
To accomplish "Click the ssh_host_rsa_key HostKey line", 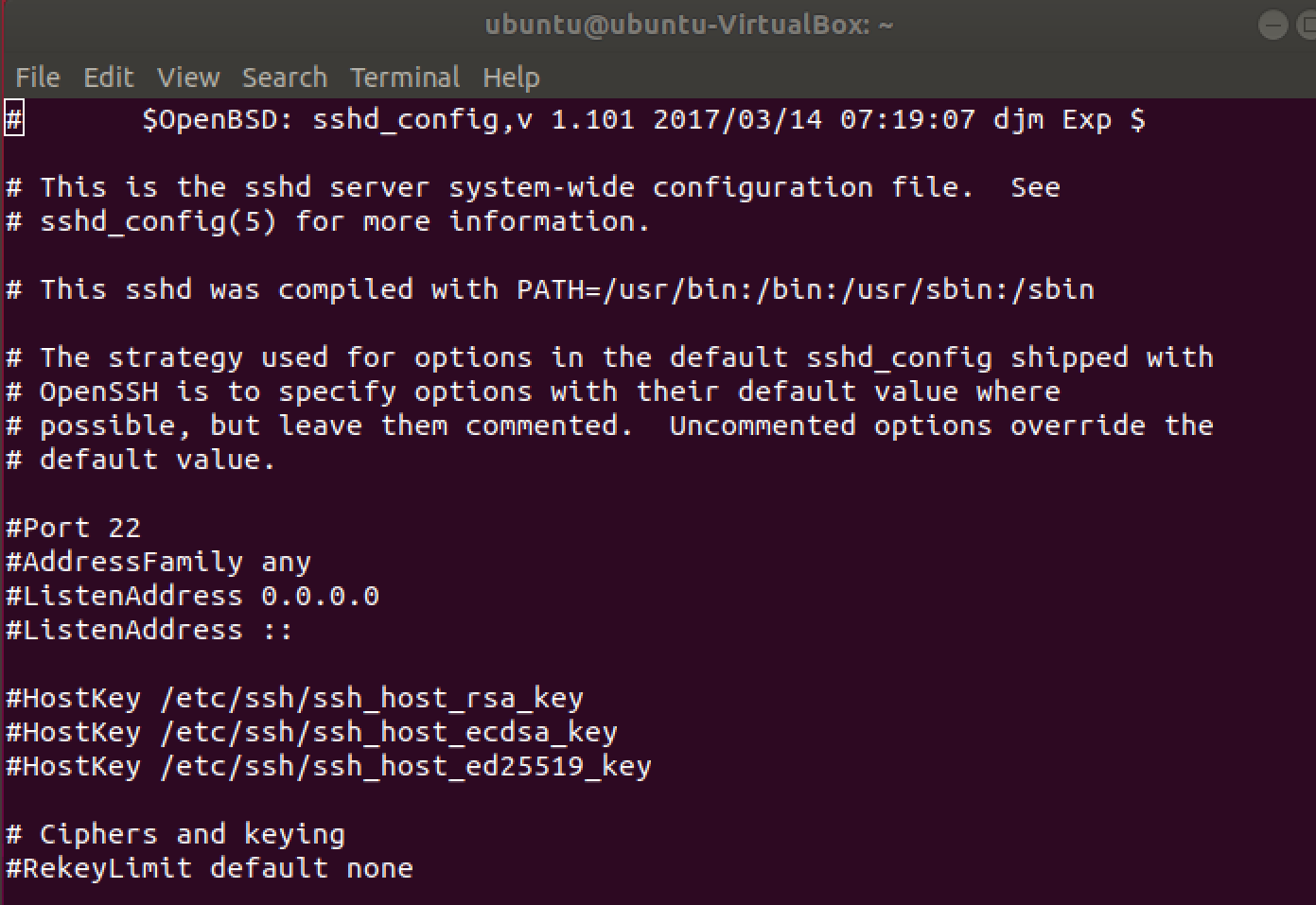I will pyautogui.click(x=295, y=699).
